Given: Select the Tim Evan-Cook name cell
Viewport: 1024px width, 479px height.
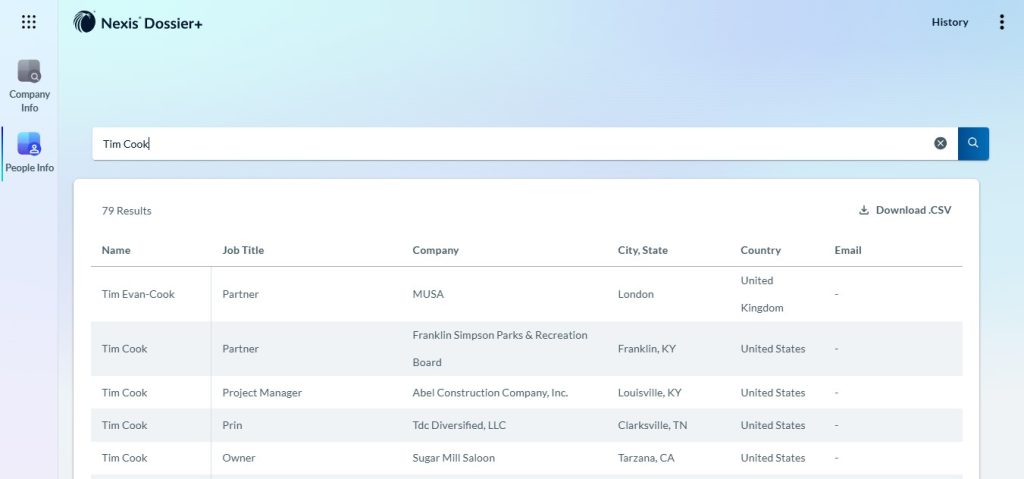Looking at the screenshot, I should tap(138, 294).
